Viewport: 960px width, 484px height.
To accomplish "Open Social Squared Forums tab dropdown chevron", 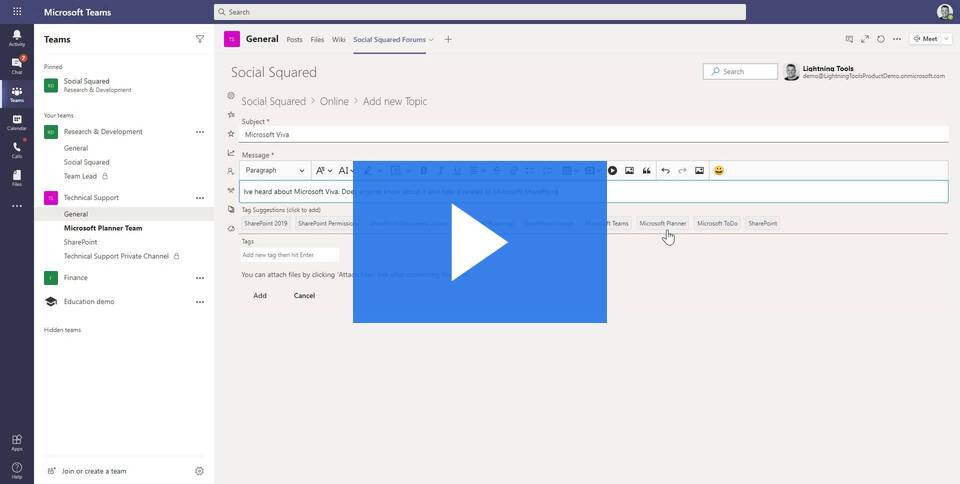I will pos(431,40).
